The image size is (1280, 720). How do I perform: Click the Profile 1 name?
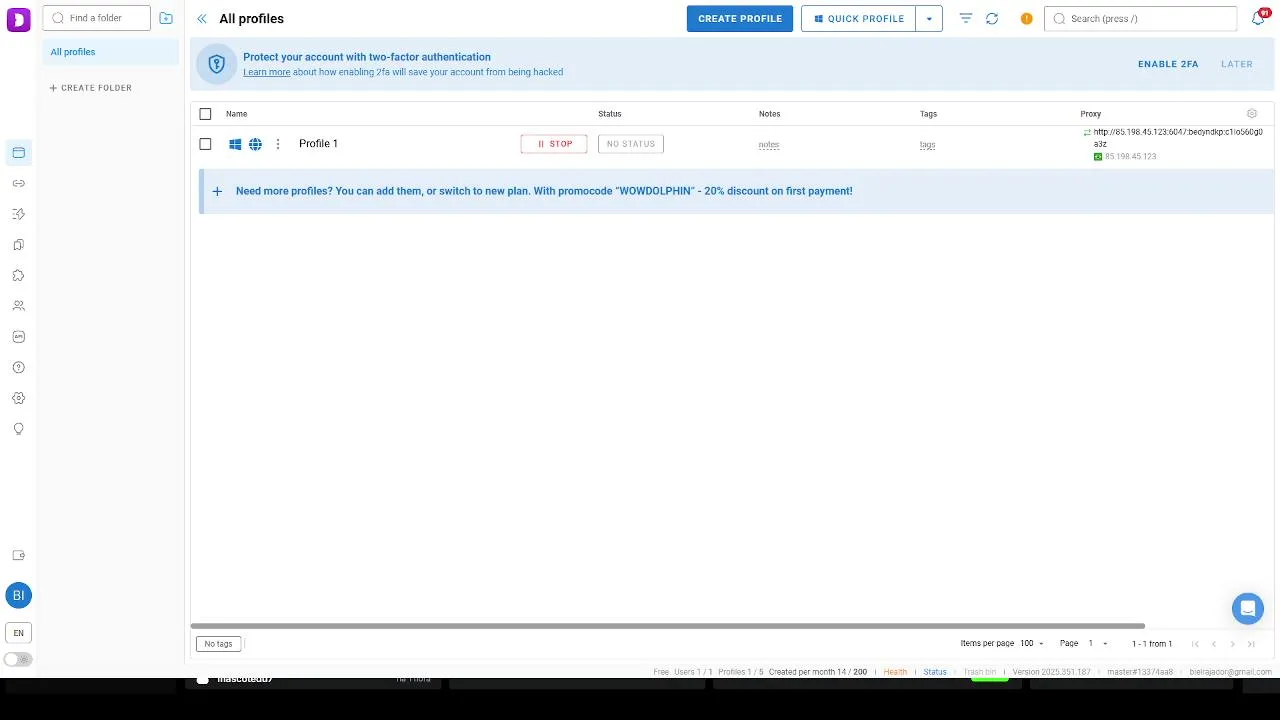pos(318,144)
